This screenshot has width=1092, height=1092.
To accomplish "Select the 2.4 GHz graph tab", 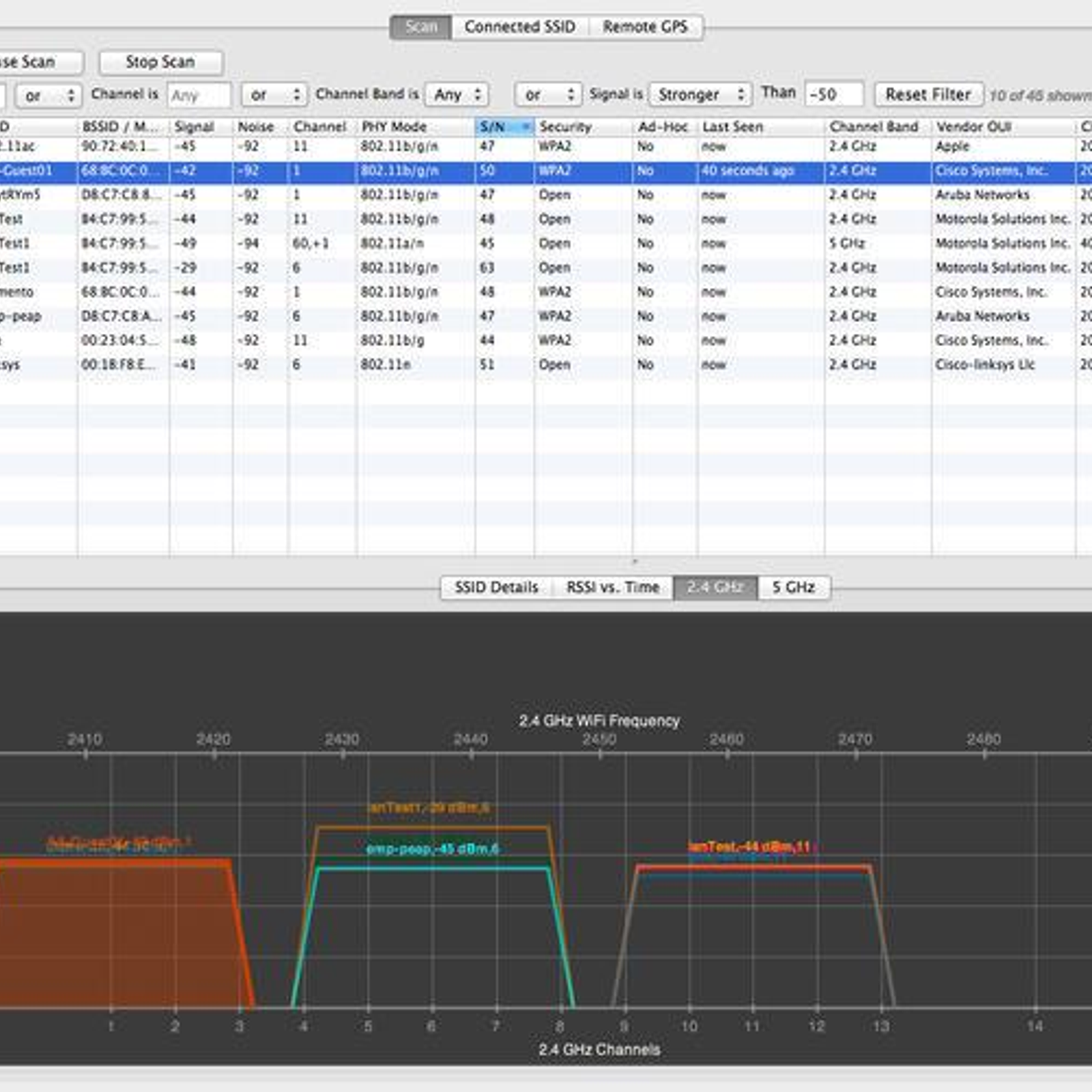I will 715,588.
